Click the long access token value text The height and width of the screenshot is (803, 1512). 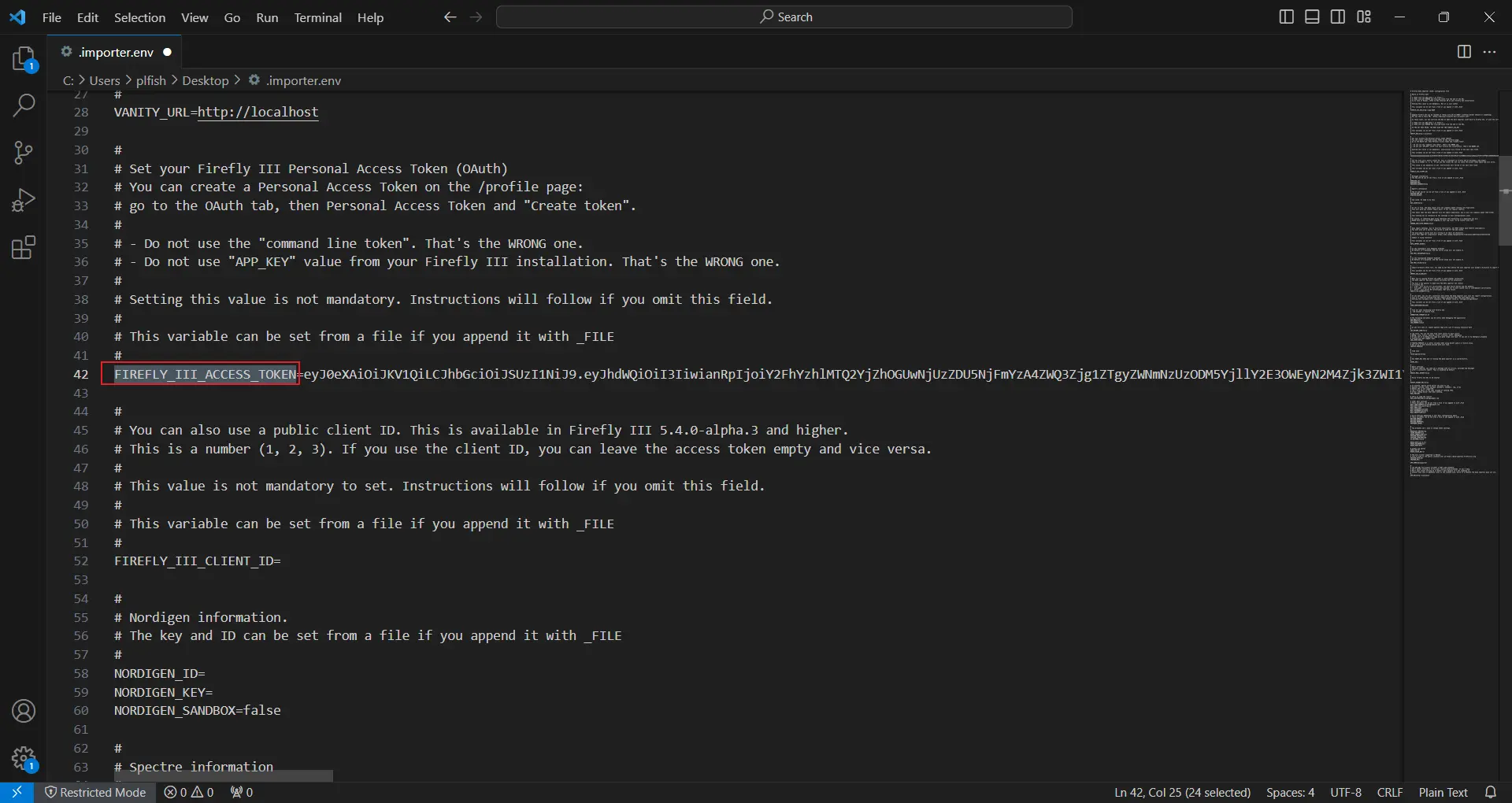[x=853, y=374]
